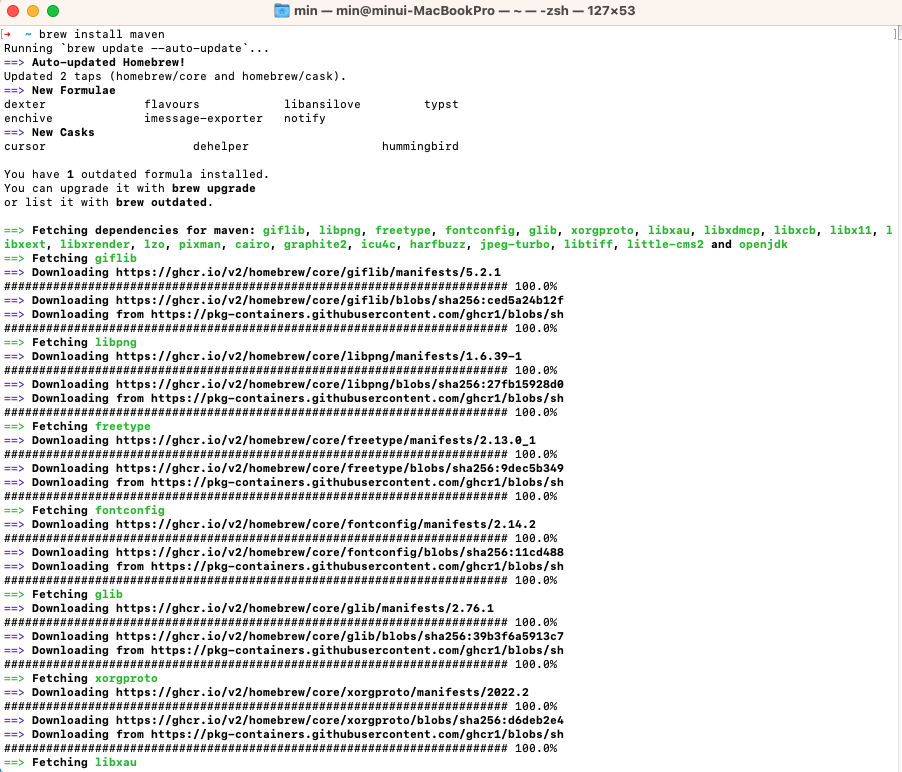Click green 'cairo' dependency name
Image resolution: width=902 pixels, height=772 pixels.
pos(252,244)
